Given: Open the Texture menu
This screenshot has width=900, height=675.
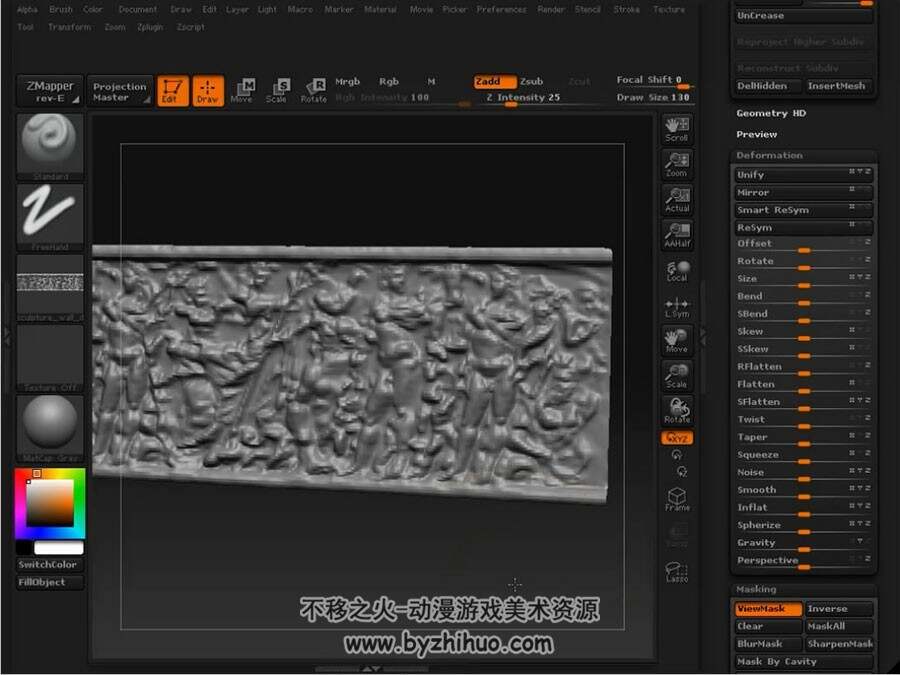Looking at the screenshot, I should pyautogui.click(x=669, y=10).
